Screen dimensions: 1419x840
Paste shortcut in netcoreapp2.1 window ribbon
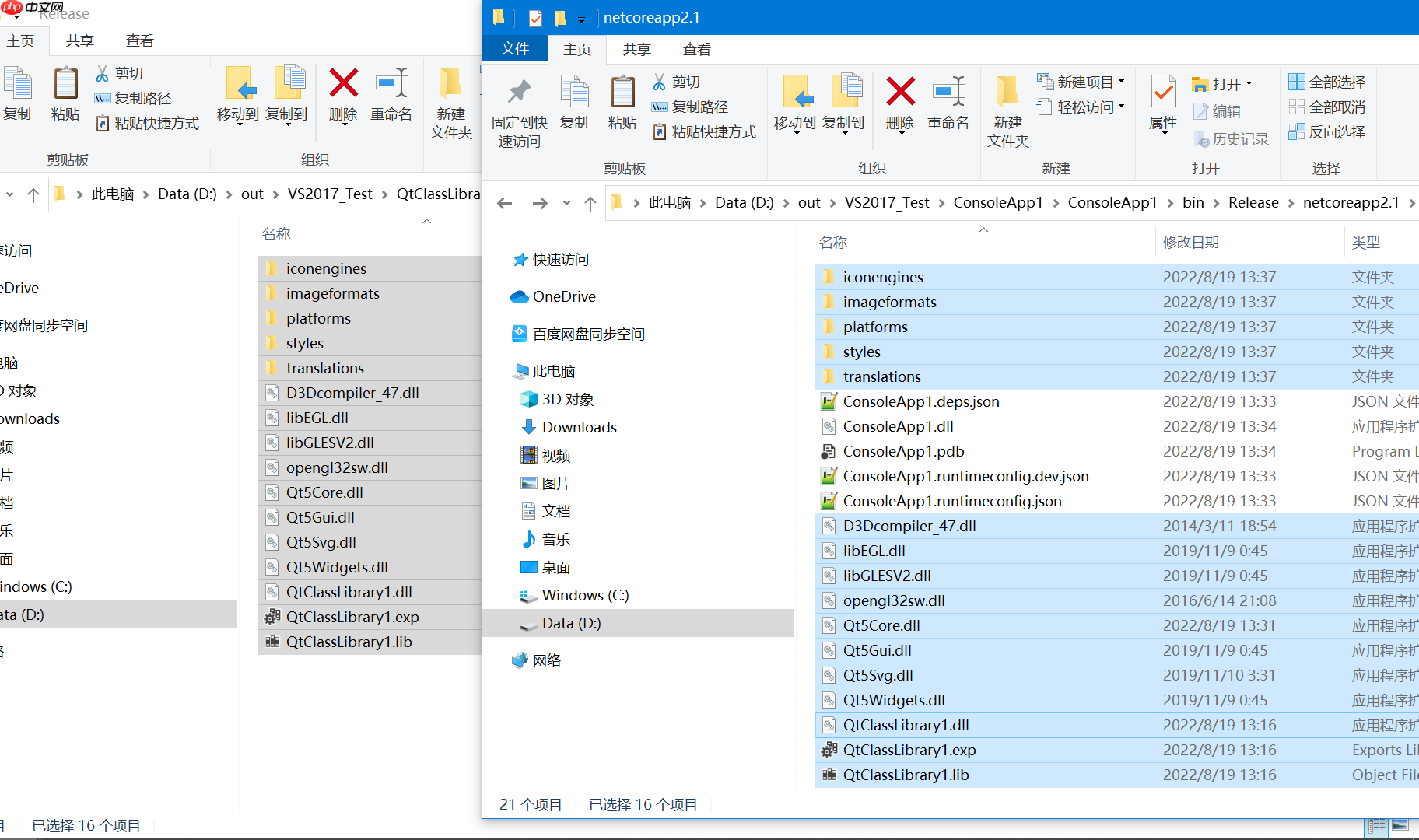704,131
